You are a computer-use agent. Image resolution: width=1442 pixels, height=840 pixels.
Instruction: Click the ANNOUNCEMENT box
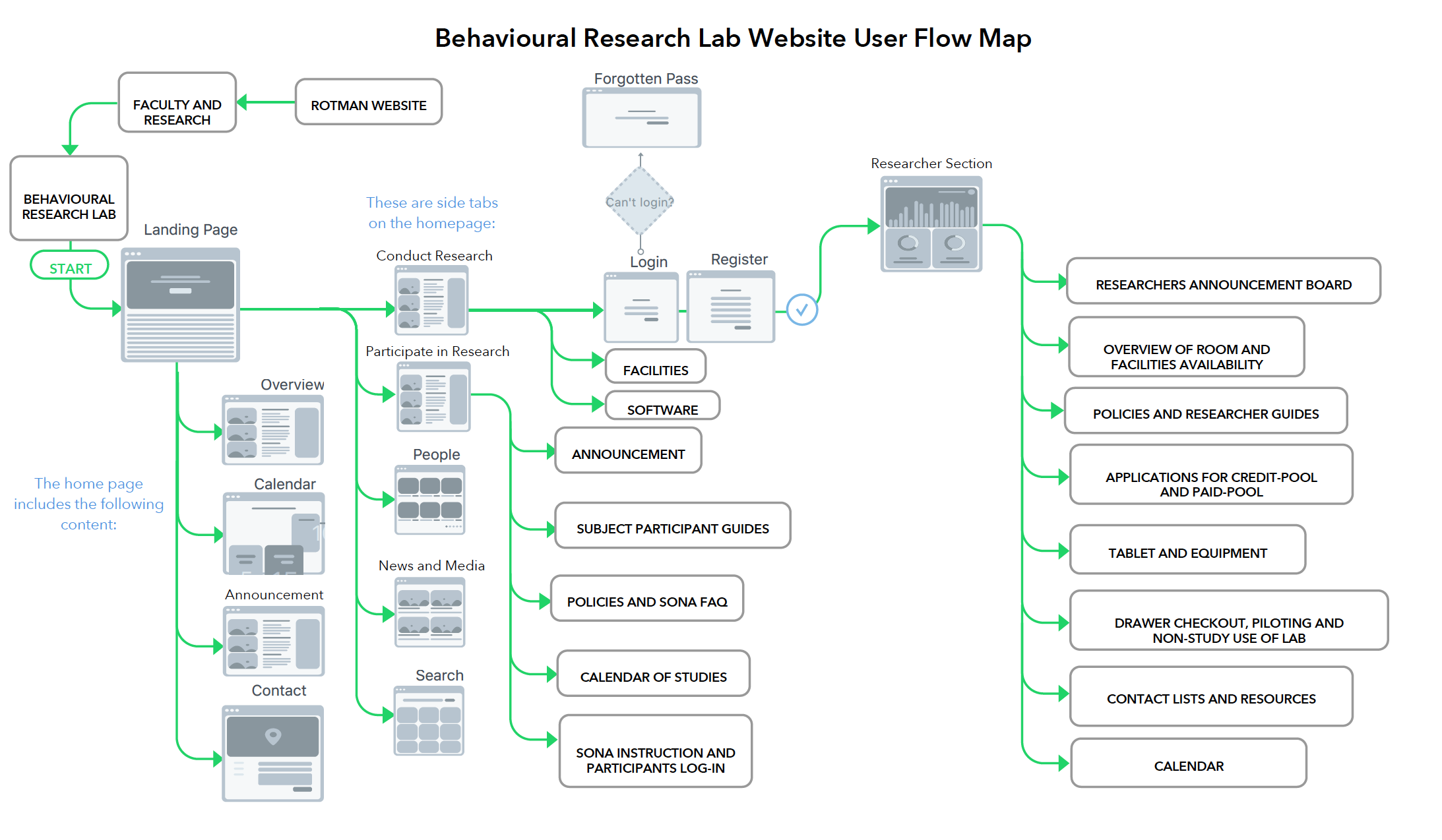pyautogui.click(x=629, y=450)
